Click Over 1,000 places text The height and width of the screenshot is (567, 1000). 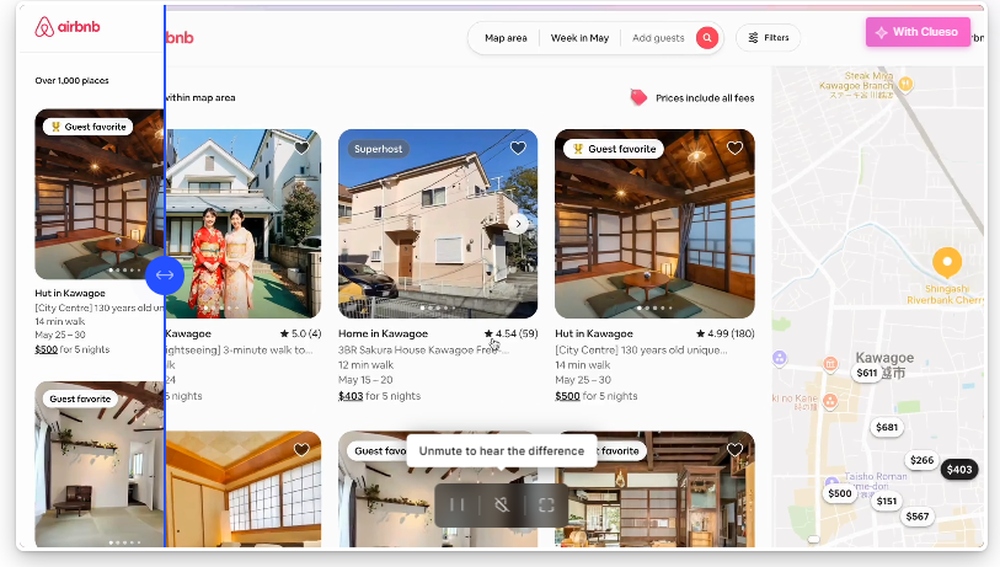[71, 80]
